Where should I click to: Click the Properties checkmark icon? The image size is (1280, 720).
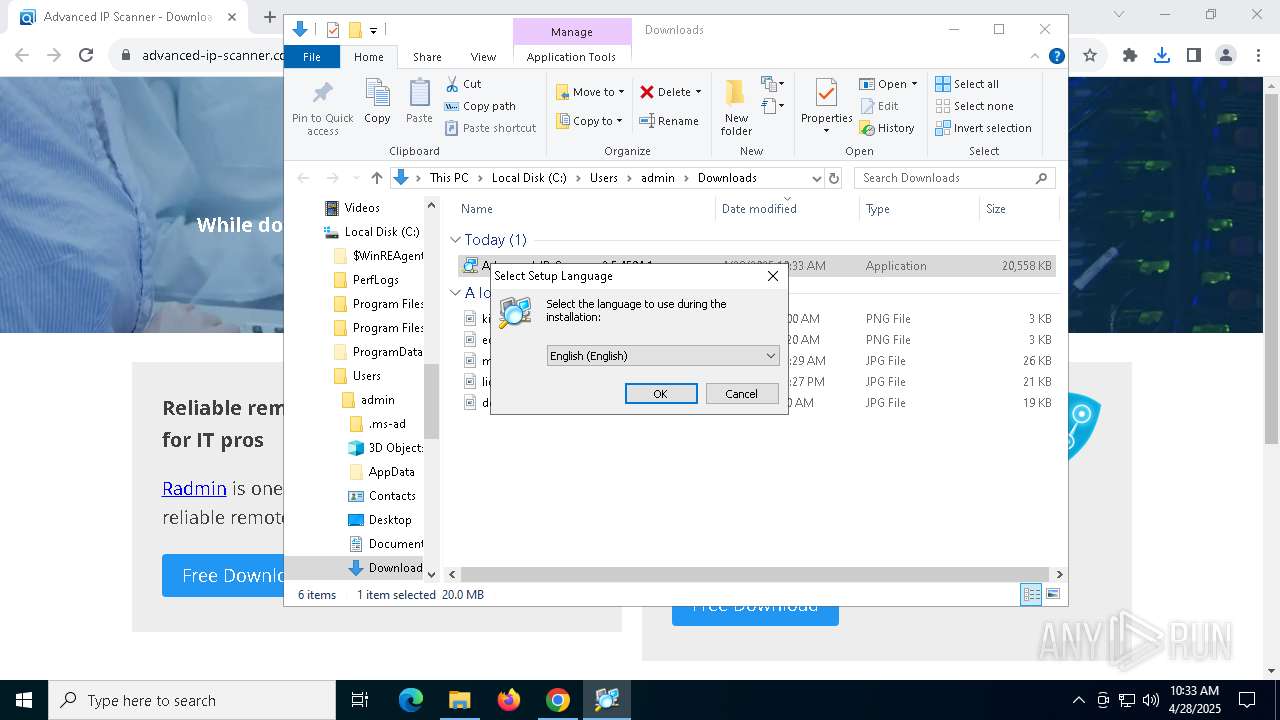tap(826, 94)
